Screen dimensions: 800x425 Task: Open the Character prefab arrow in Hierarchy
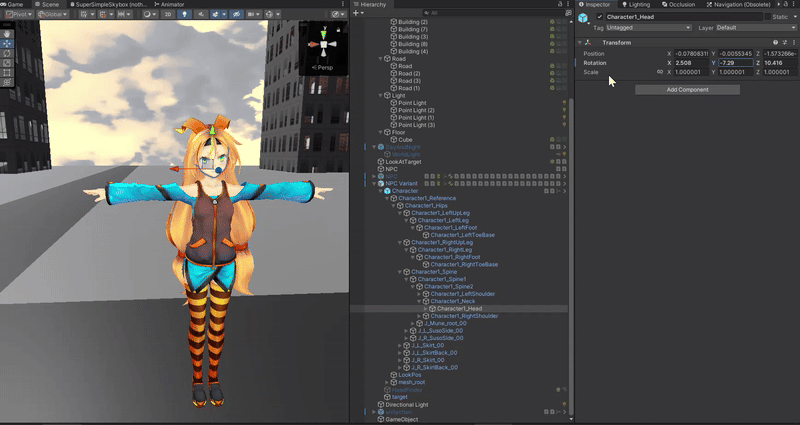point(564,191)
